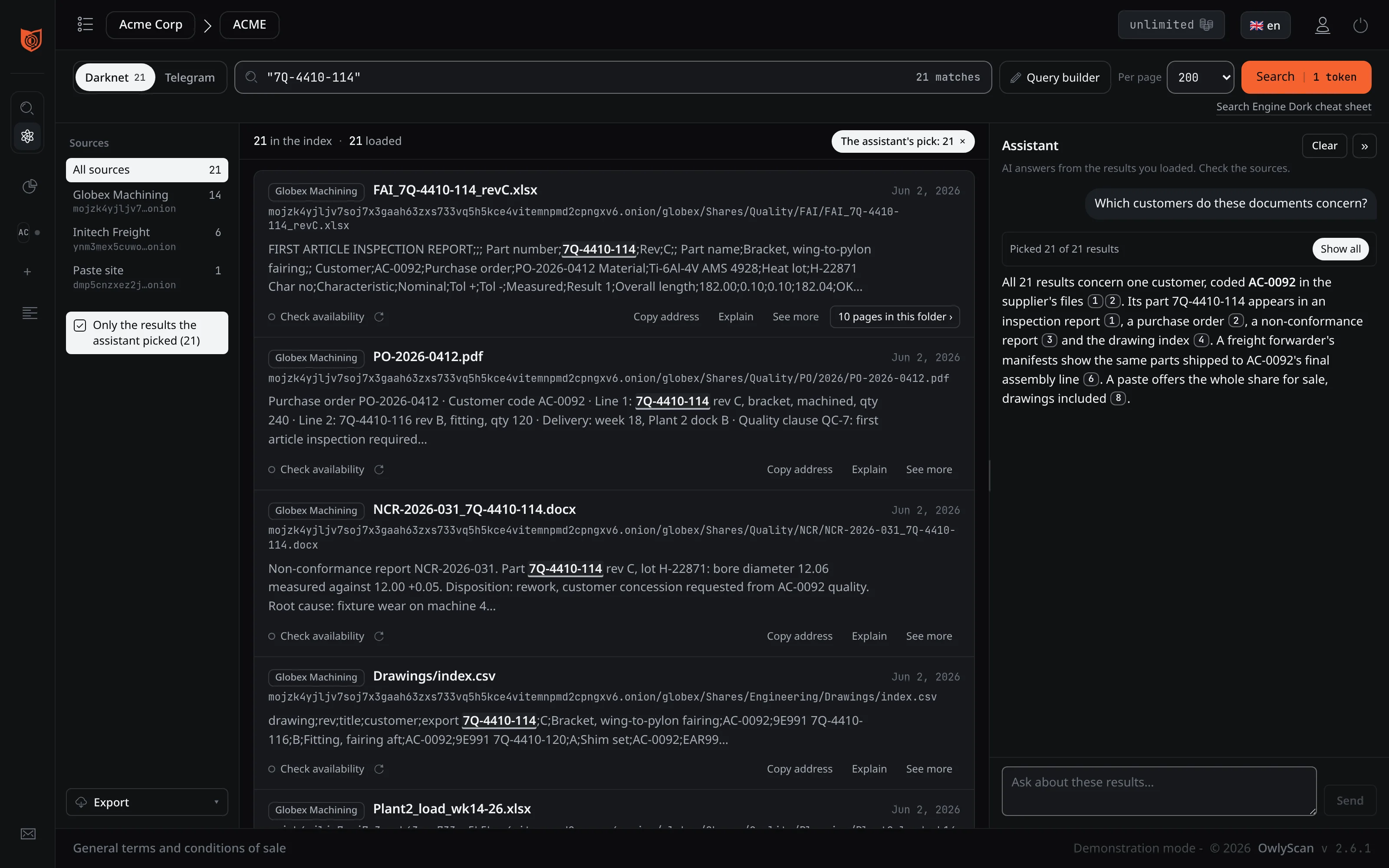The image size is (1389, 868).
Task: Refresh availability for NCR-2026-031_7Q-4410-114.docx
Action: [379, 636]
